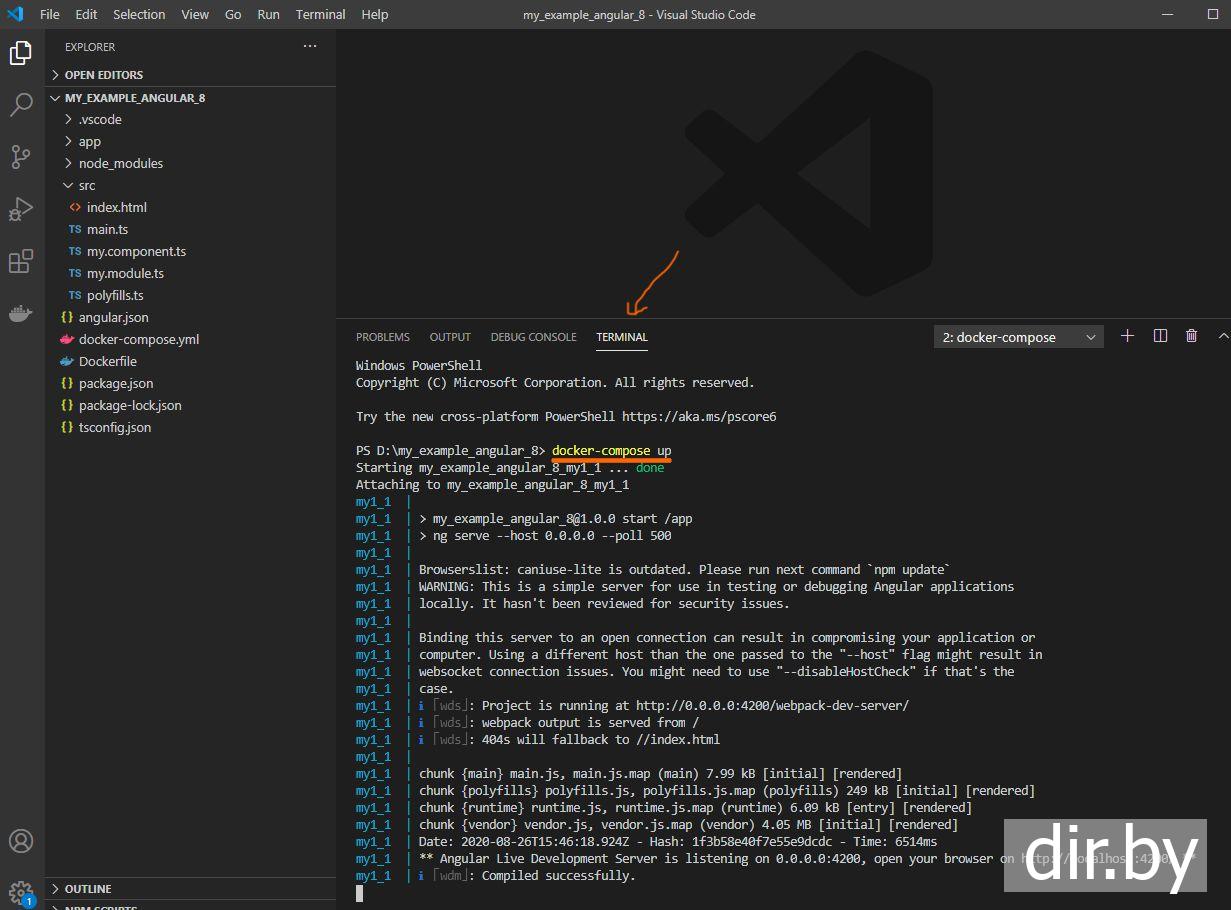Open the Docker view in activity bar
This screenshot has width=1231, height=910.
(x=21, y=314)
